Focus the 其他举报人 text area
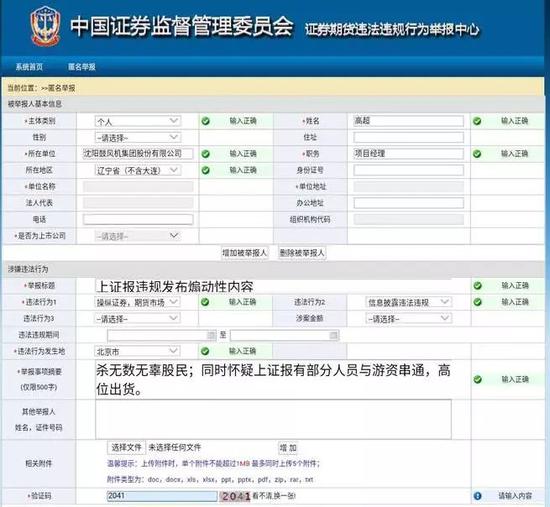This screenshot has height=507, width=550. (273, 419)
